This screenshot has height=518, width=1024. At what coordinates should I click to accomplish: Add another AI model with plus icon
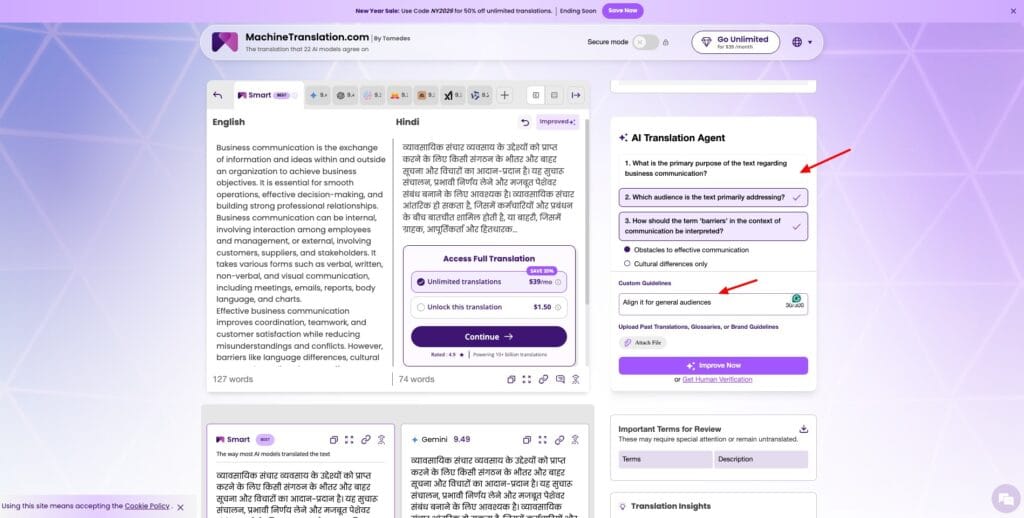(x=504, y=95)
